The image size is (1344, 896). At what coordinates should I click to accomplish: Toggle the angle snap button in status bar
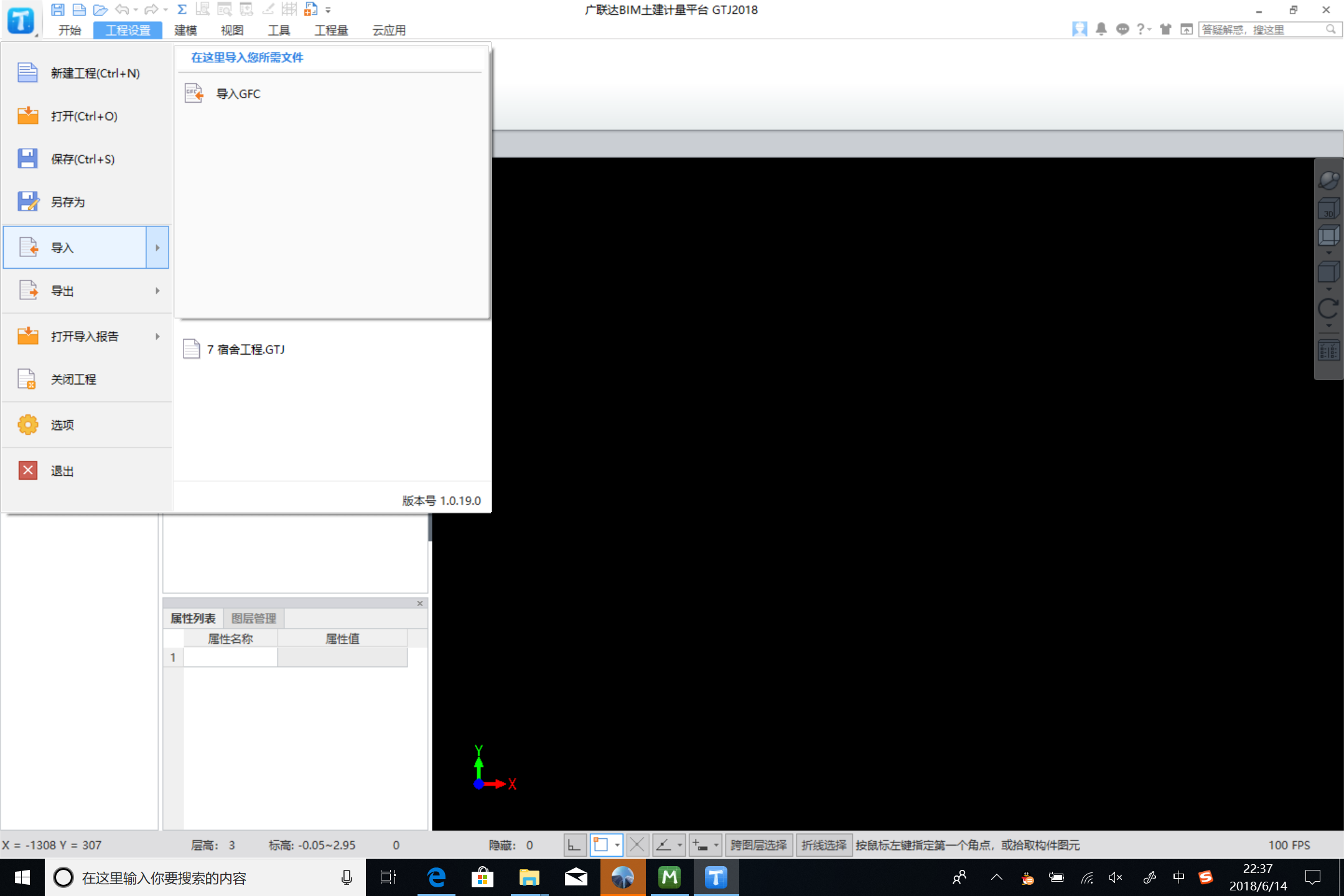coord(664,845)
